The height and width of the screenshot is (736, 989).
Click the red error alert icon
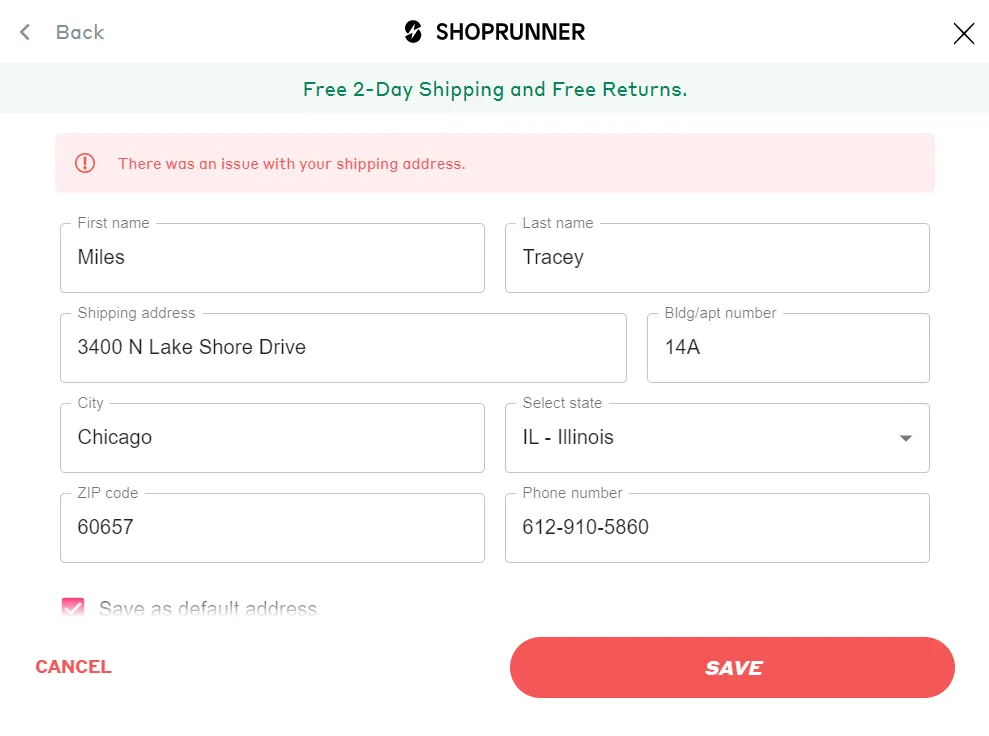click(x=85, y=163)
